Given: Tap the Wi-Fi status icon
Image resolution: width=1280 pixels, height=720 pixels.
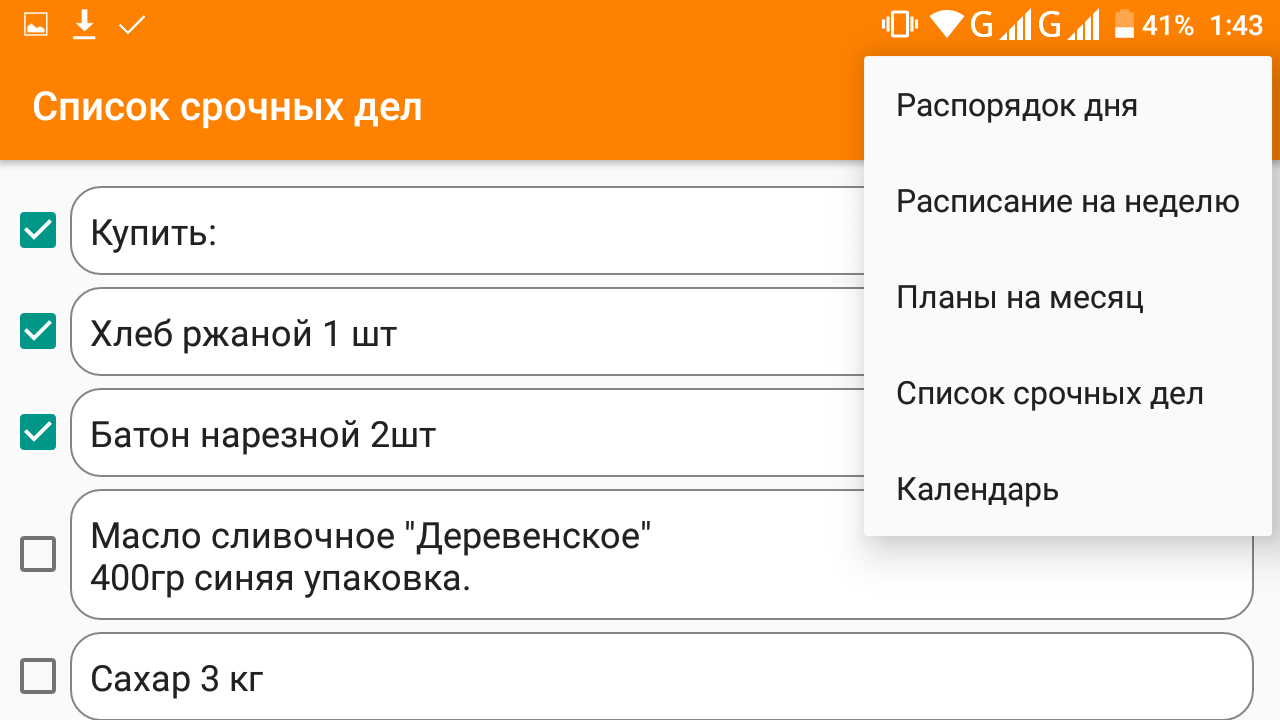Looking at the screenshot, I should pyautogui.click(x=947, y=25).
